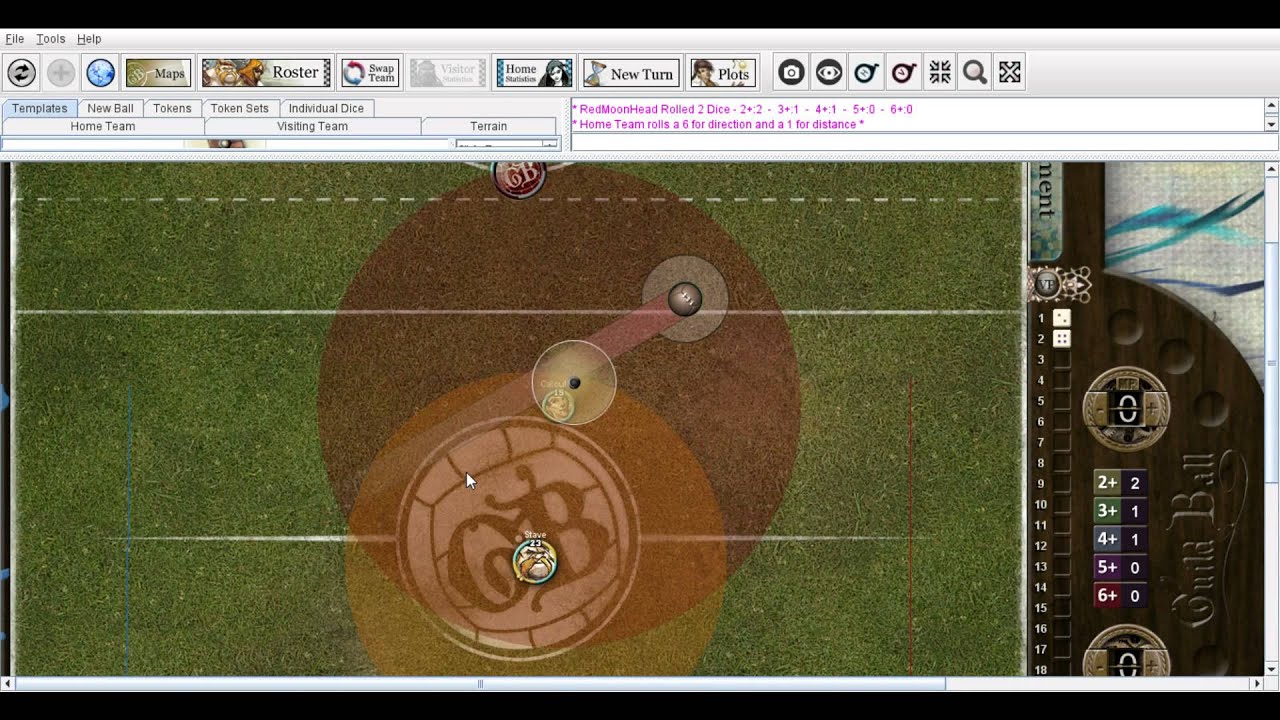Click the lower momentum counter dial

pyautogui.click(x=1127, y=651)
